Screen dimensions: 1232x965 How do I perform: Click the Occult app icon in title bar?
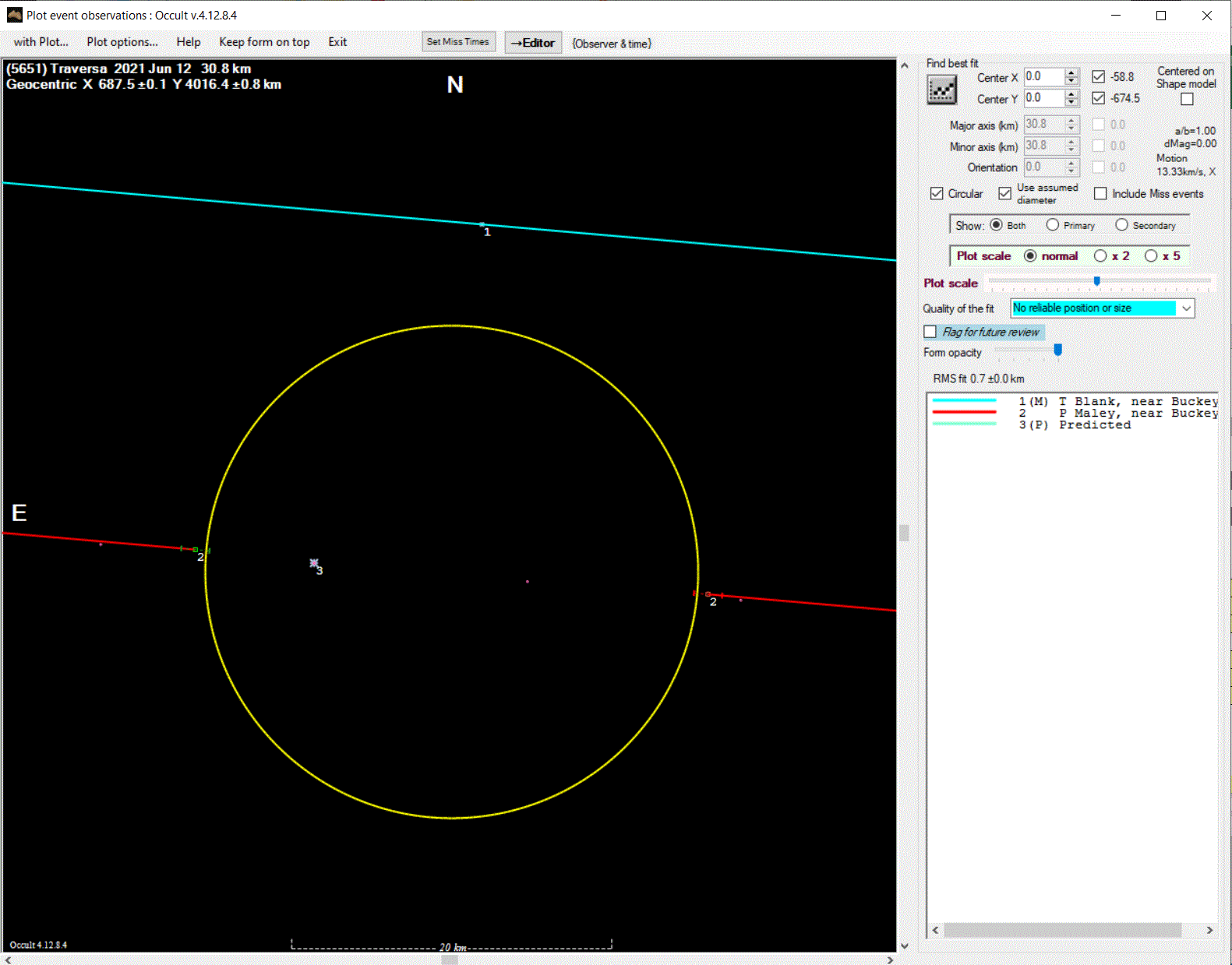click(14, 15)
